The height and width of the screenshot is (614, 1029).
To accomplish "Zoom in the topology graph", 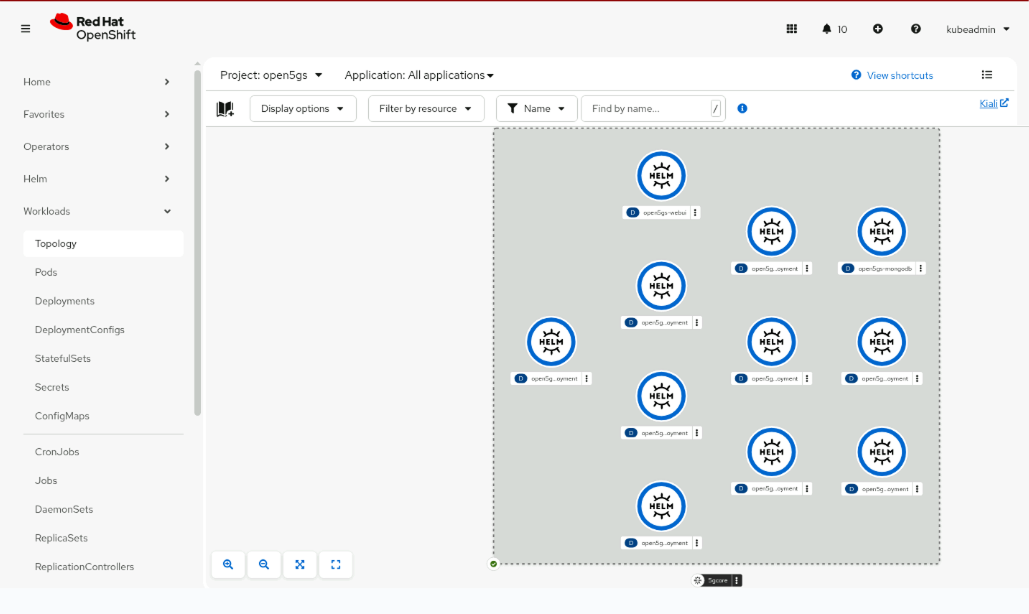I will pos(228,565).
